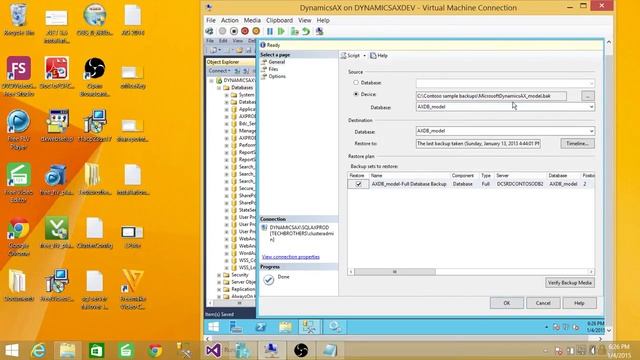Revert the VM using green arrow icon
The image size is (640, 360).
point(306,31)
